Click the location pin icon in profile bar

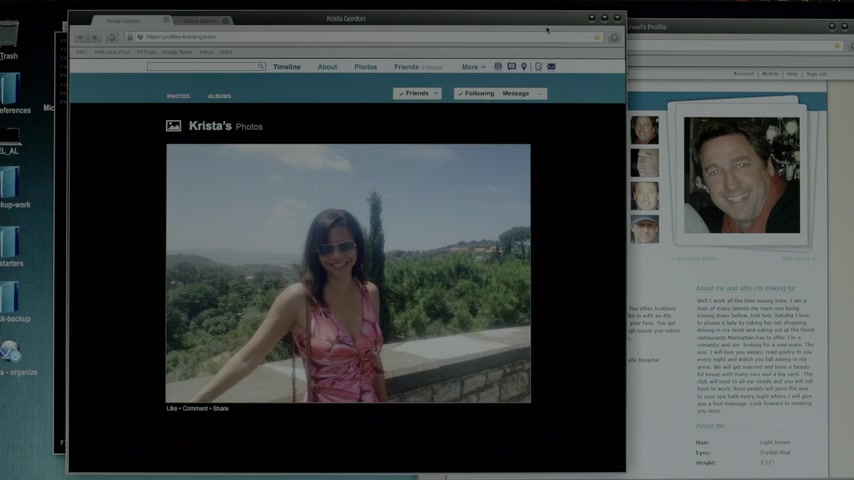[524, 67]
